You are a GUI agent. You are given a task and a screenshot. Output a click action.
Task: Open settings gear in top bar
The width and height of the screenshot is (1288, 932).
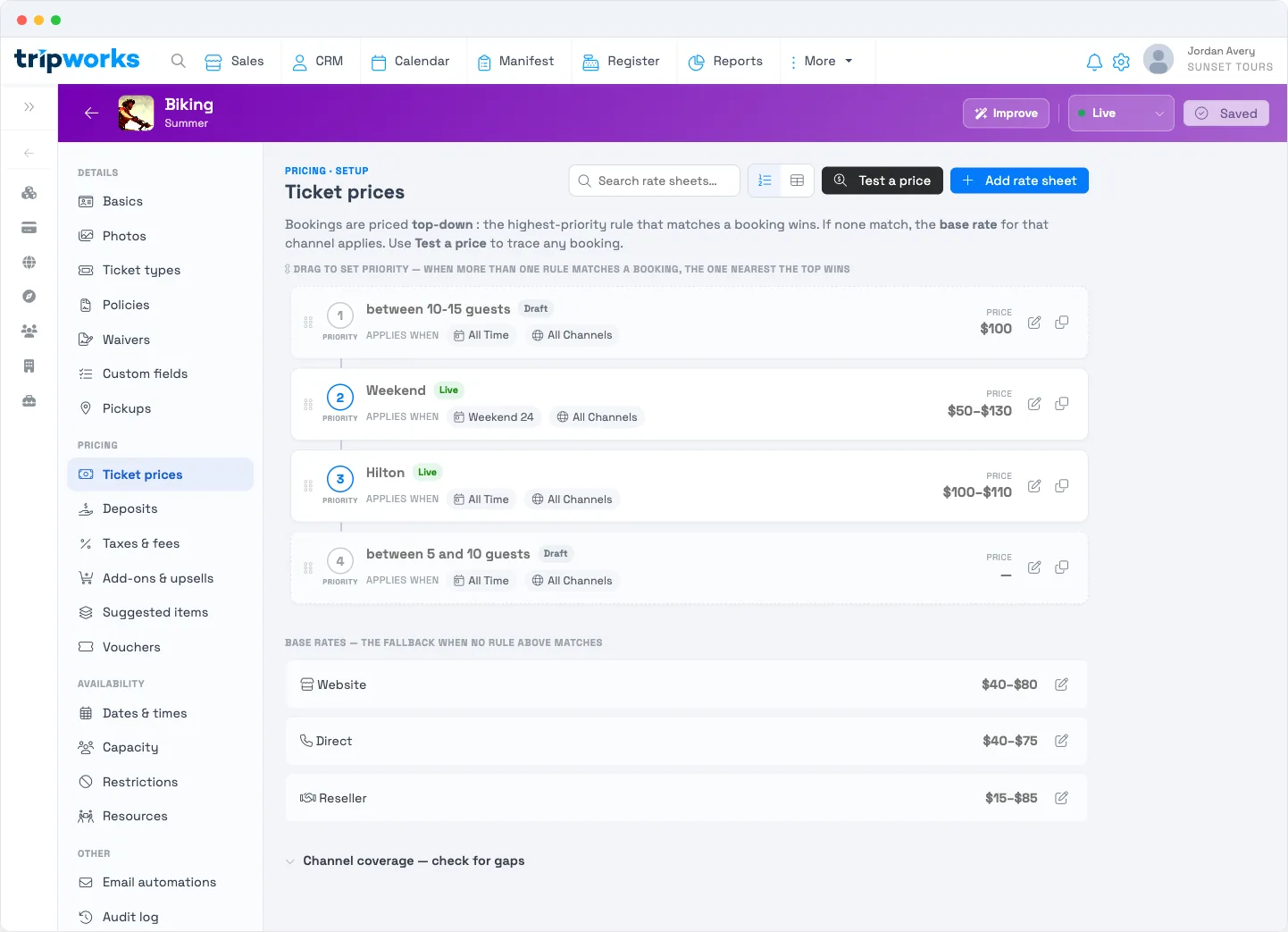tap(1122, 62)
